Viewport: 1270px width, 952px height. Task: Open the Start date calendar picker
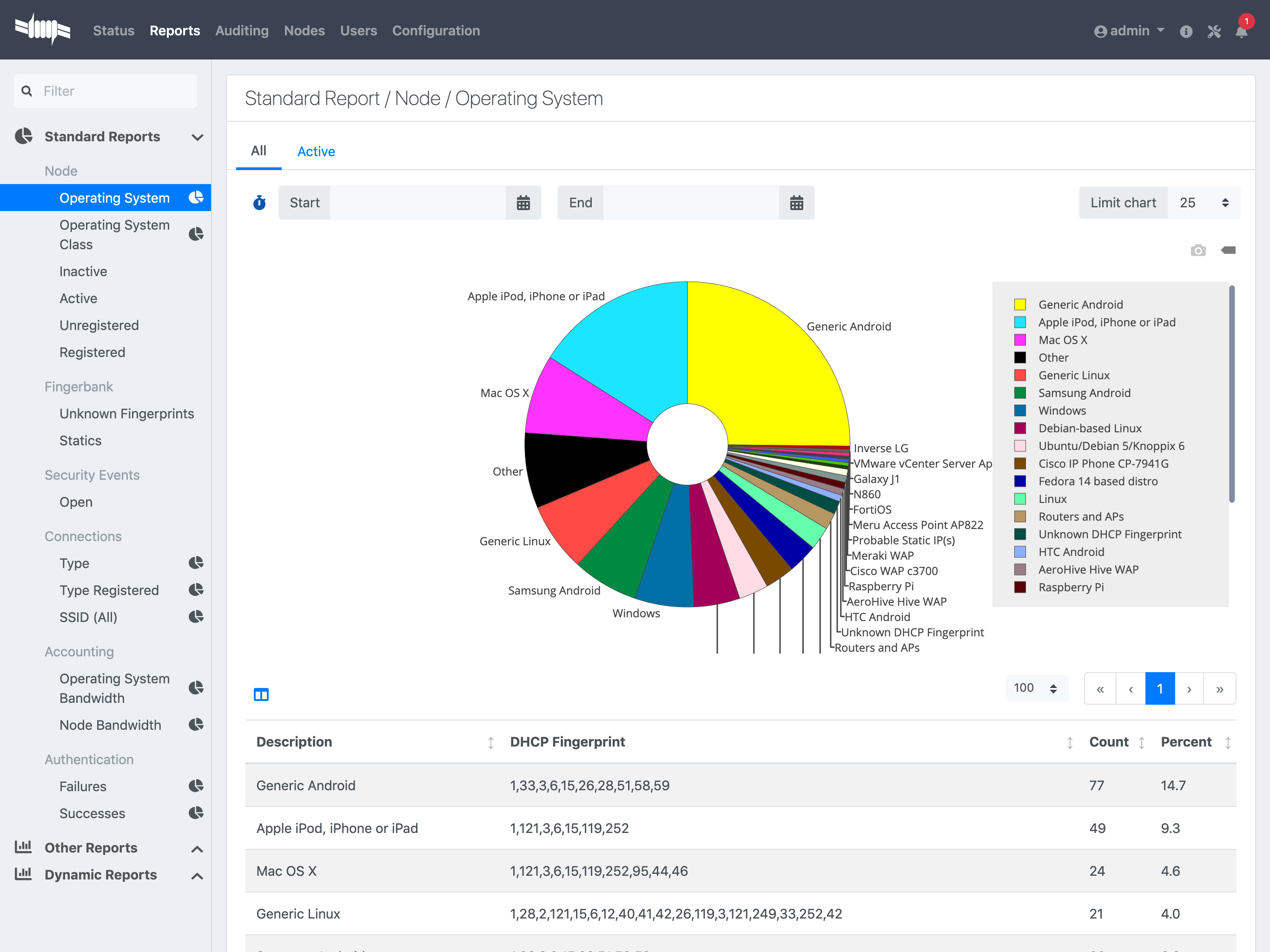523,203
